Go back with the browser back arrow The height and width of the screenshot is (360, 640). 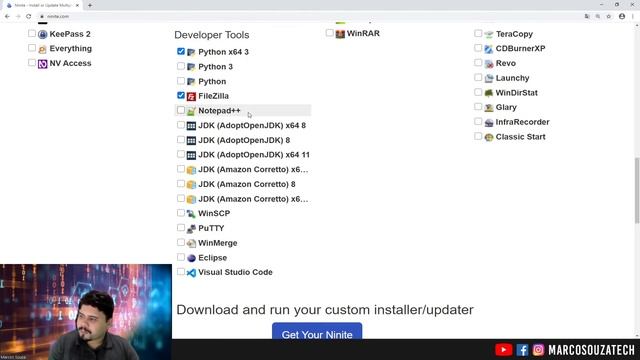tap(7, 16)
